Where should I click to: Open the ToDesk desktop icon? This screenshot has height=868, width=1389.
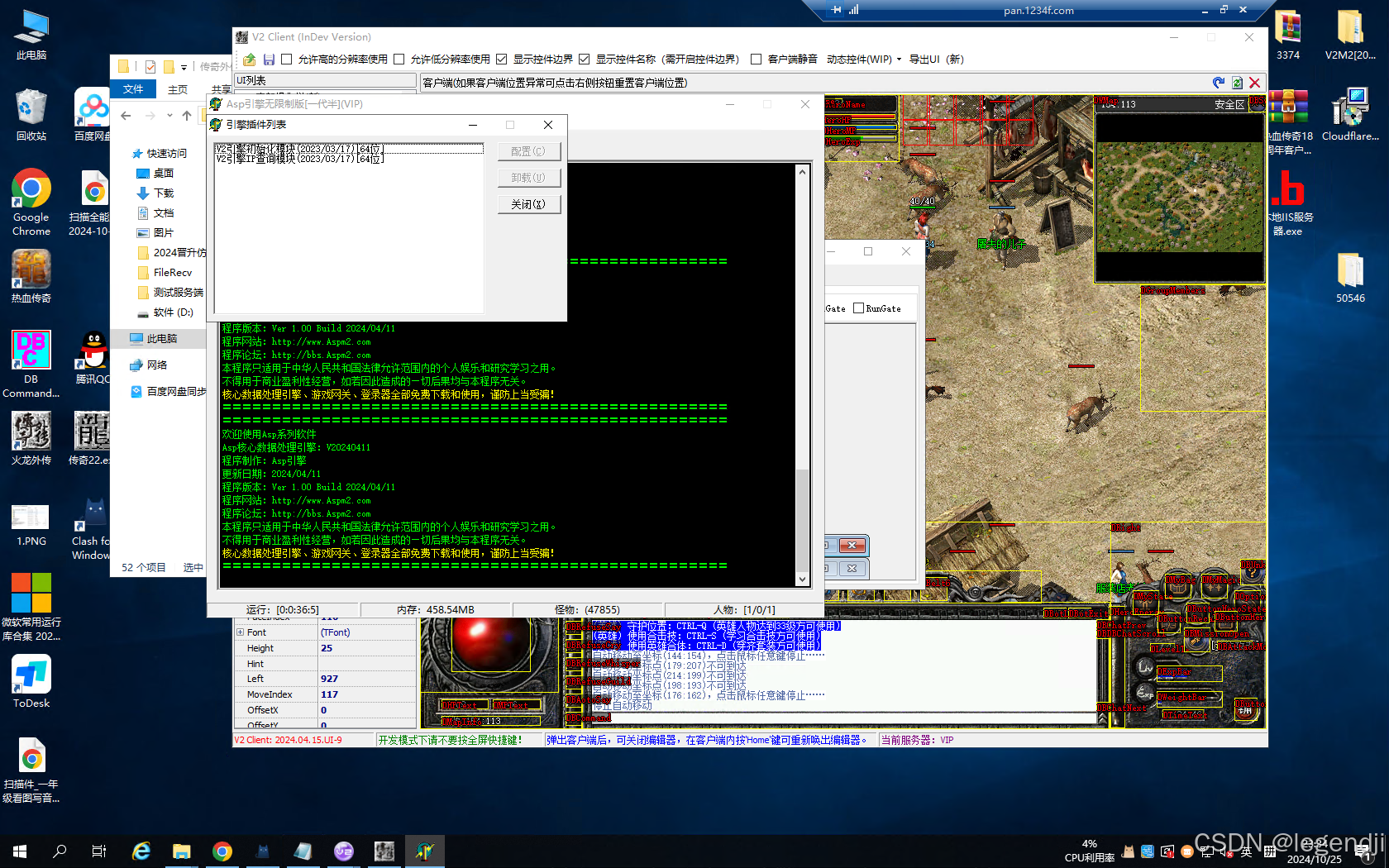click(31, 682)
